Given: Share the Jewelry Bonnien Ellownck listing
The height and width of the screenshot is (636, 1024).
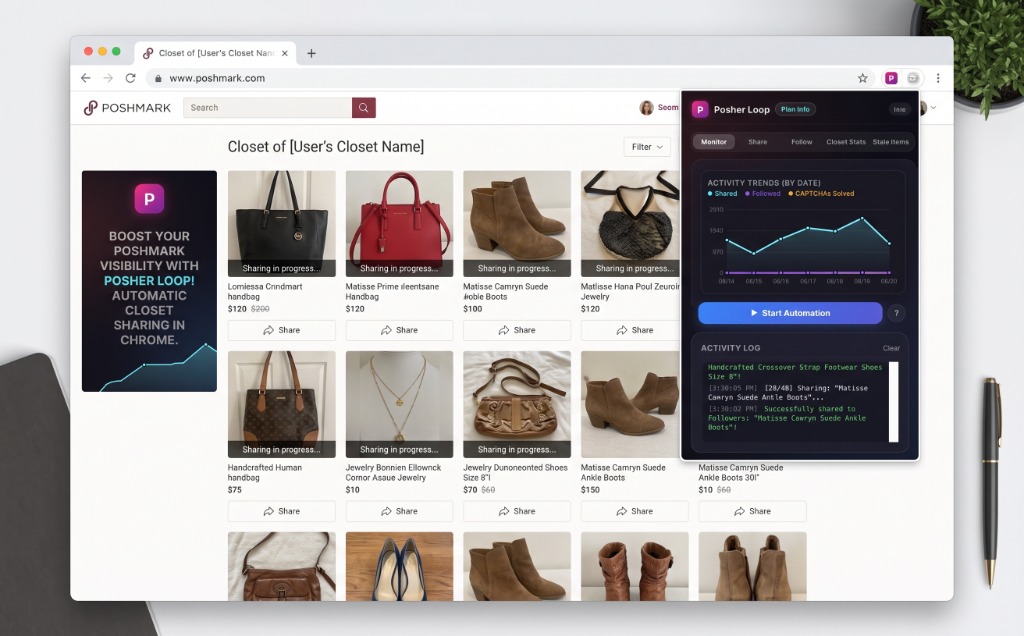Looking at the screenshot, I should (399, 511).
